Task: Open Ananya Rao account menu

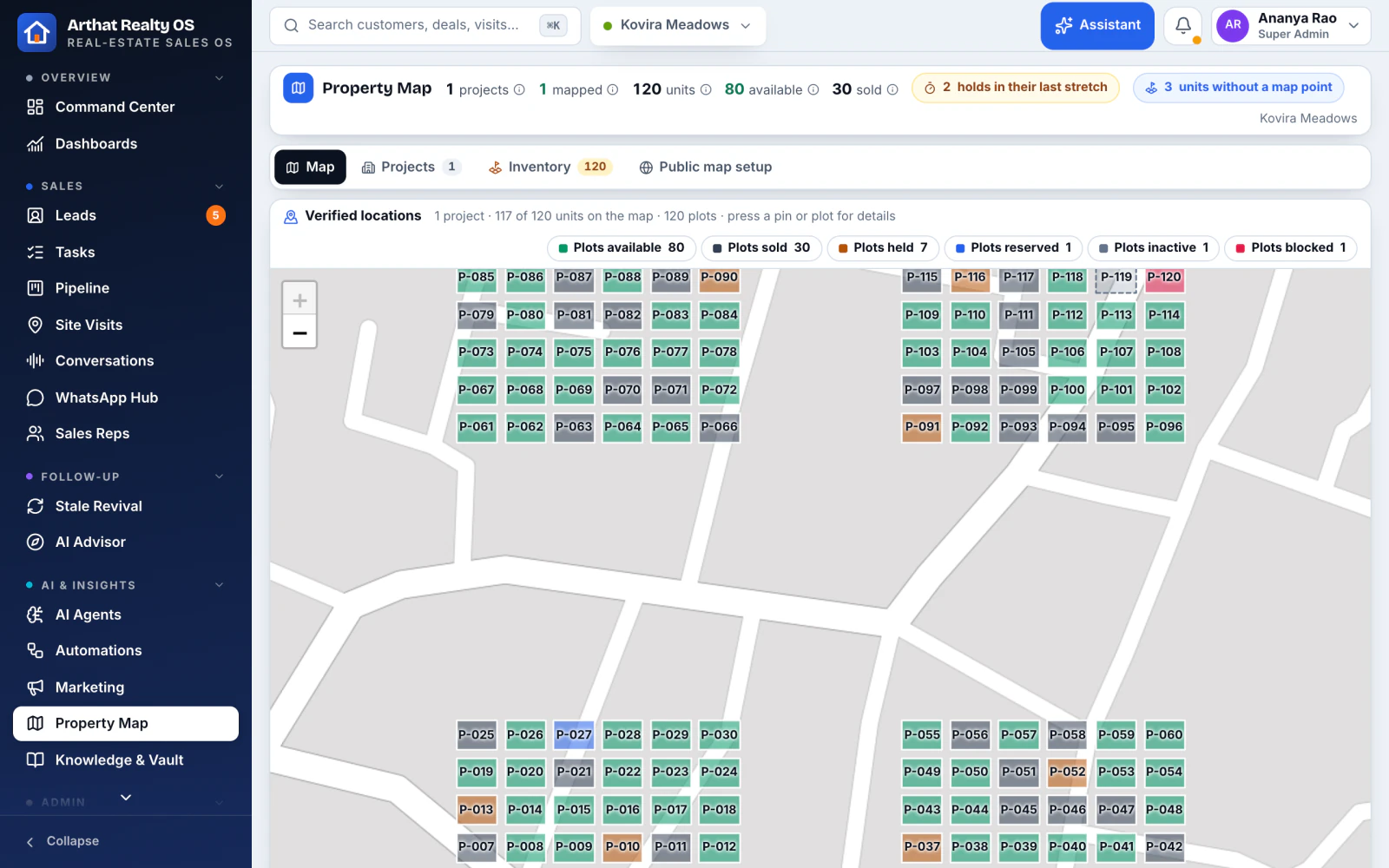Action: click(x=1291, y=26)
